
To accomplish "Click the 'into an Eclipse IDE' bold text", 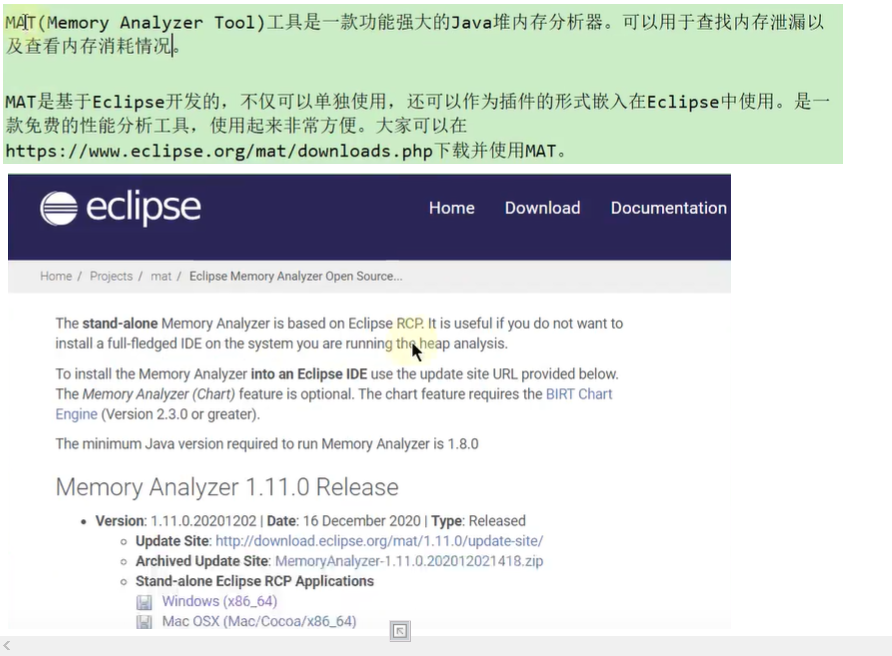I will (x=309, y=374).
